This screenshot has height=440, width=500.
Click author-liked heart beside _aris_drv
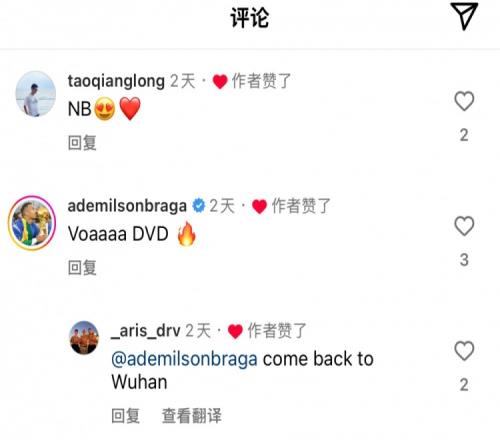pyautogui.click(x=235, y=332)
